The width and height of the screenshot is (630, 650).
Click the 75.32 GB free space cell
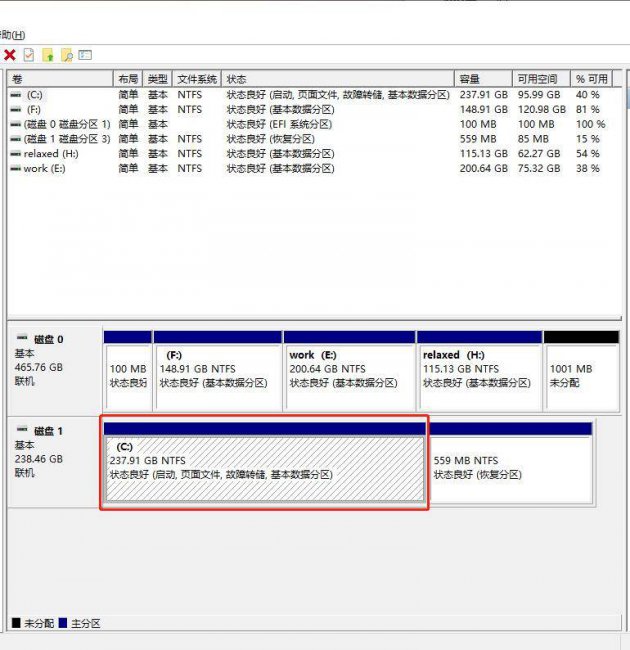539,168
